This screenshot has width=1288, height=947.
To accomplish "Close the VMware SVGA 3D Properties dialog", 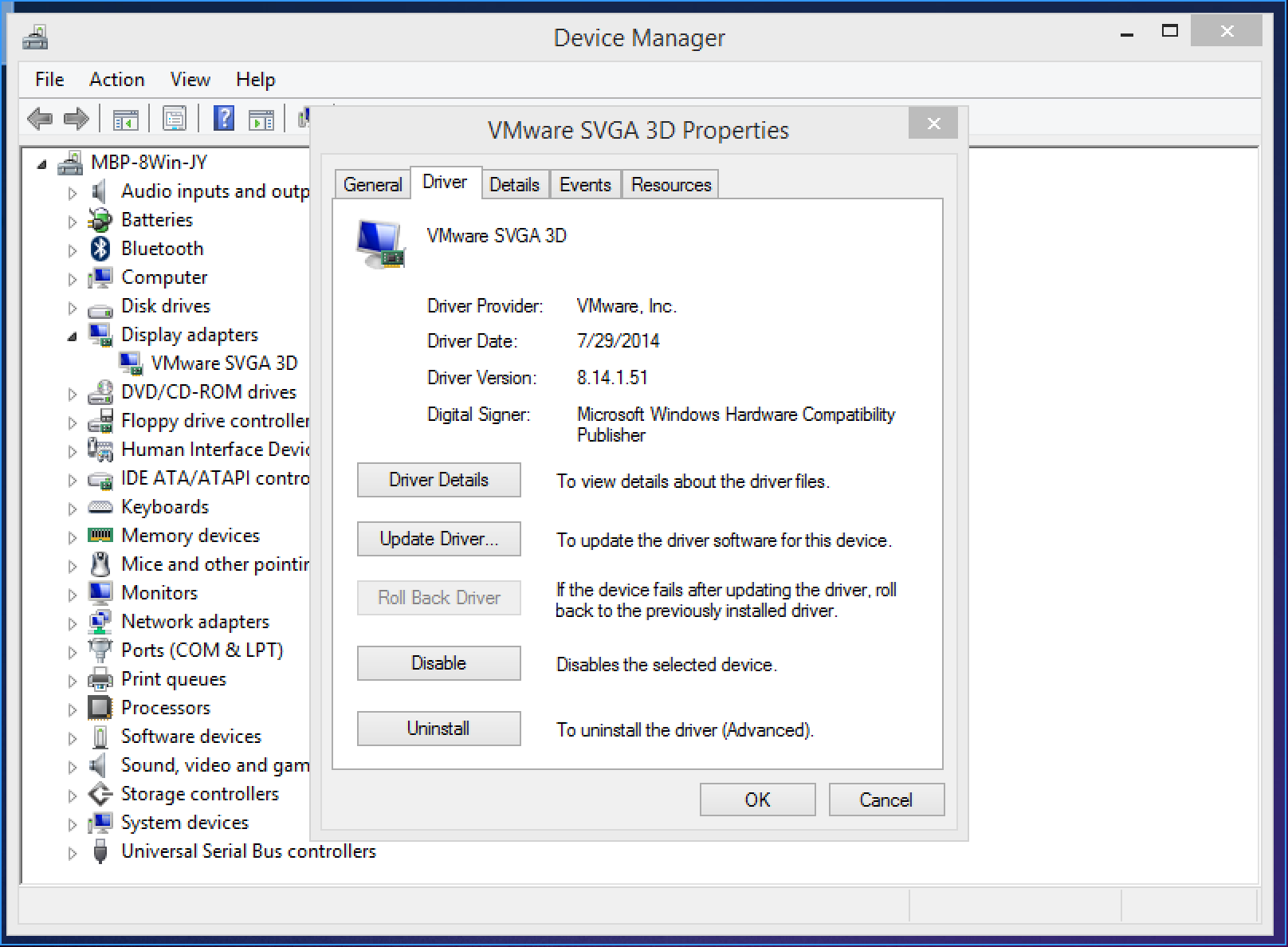I will pyautogui.click(x=933, y=124).
